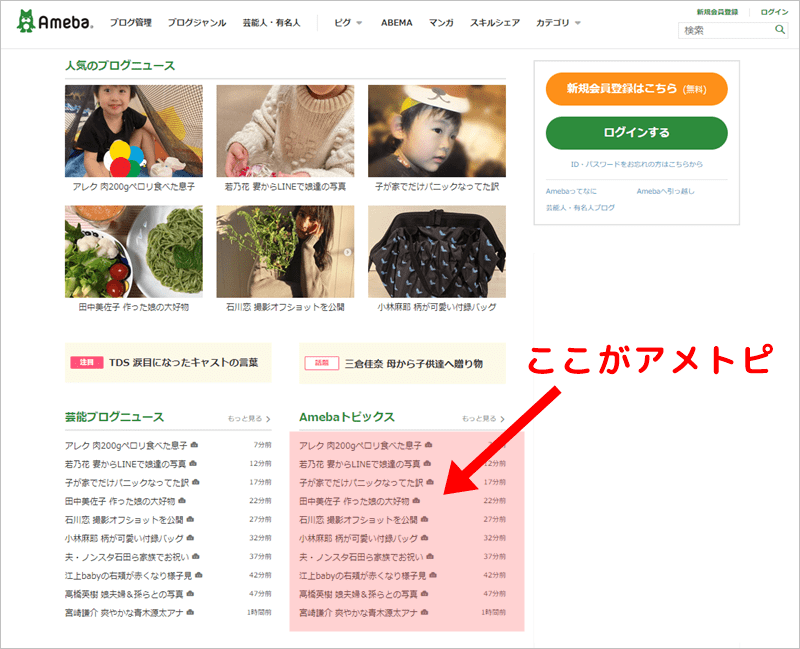Click icon after 宮崎謙介 in Amebaトピックス list
The width and height of the screenshot is (800, 649).
[424, 612]
